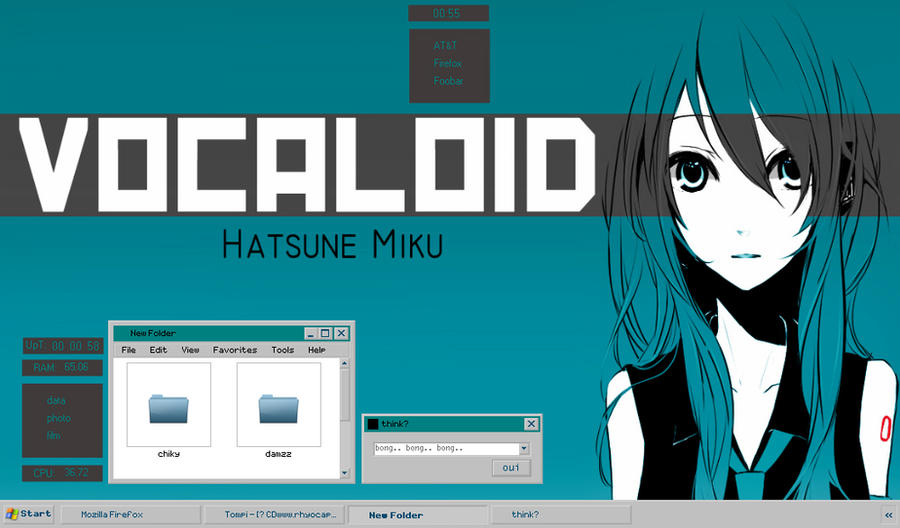The width and height of the screenshot is (900, 528).
Task: Open the film shortcut in left panel
Action: (x=53, y=436)
